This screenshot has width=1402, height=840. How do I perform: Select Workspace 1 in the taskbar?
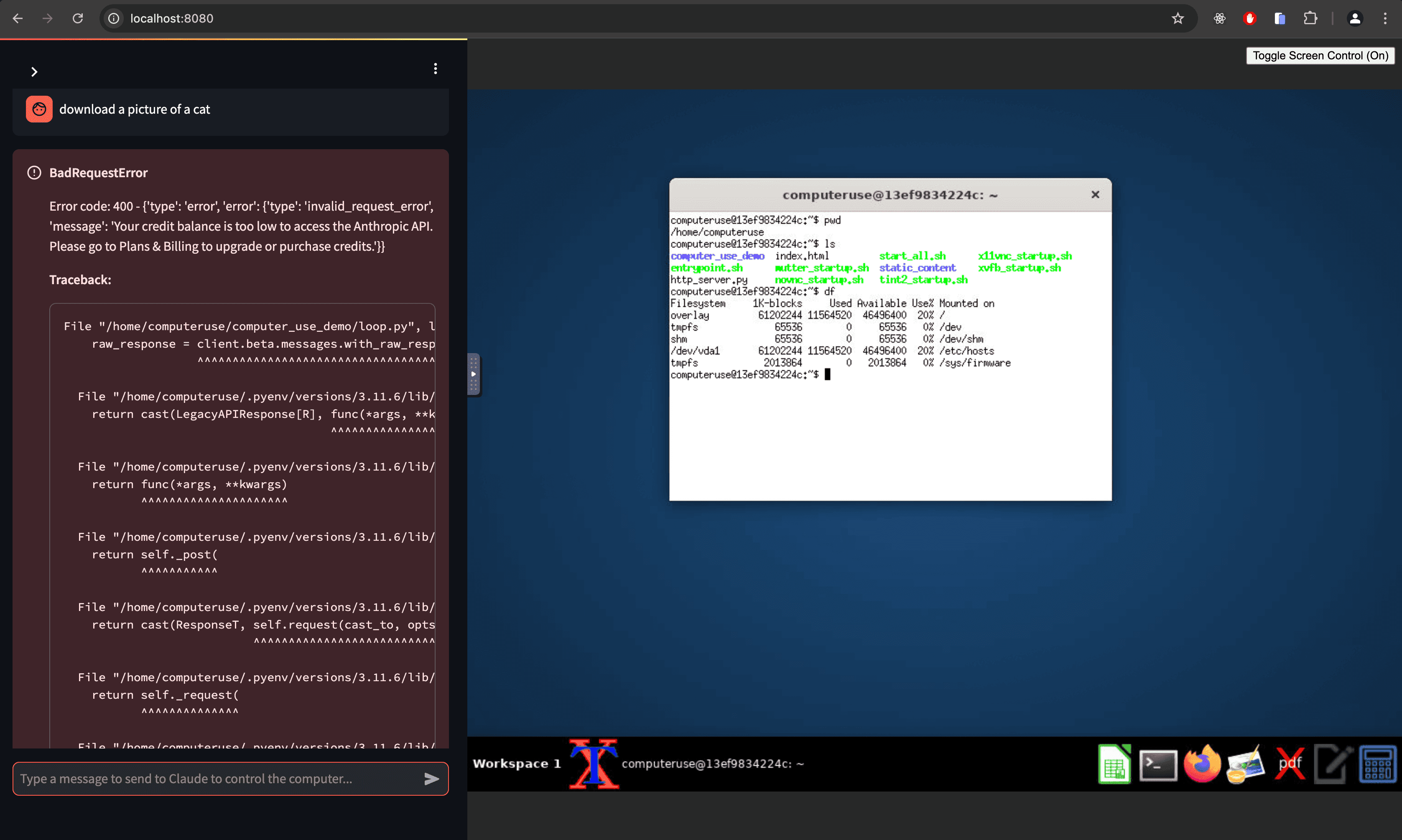pyautogui.click(x=516, y=763)
